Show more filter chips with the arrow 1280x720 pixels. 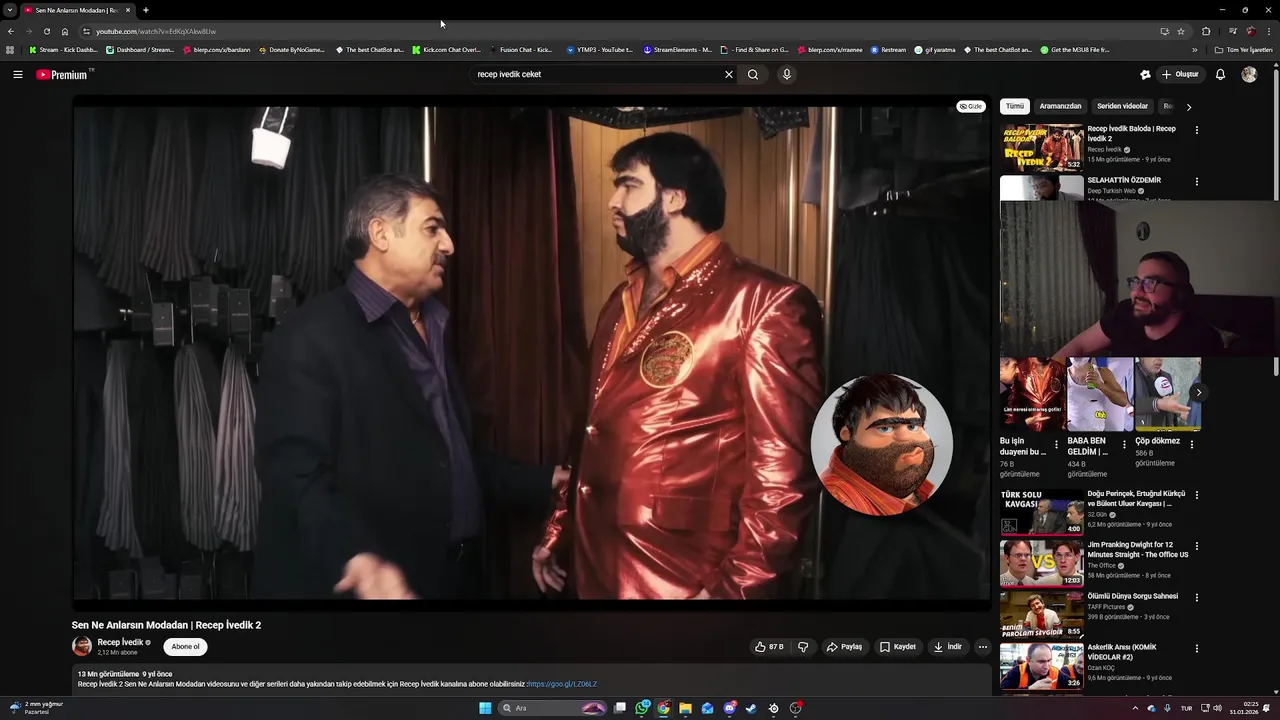click(x=1188, y=107)
